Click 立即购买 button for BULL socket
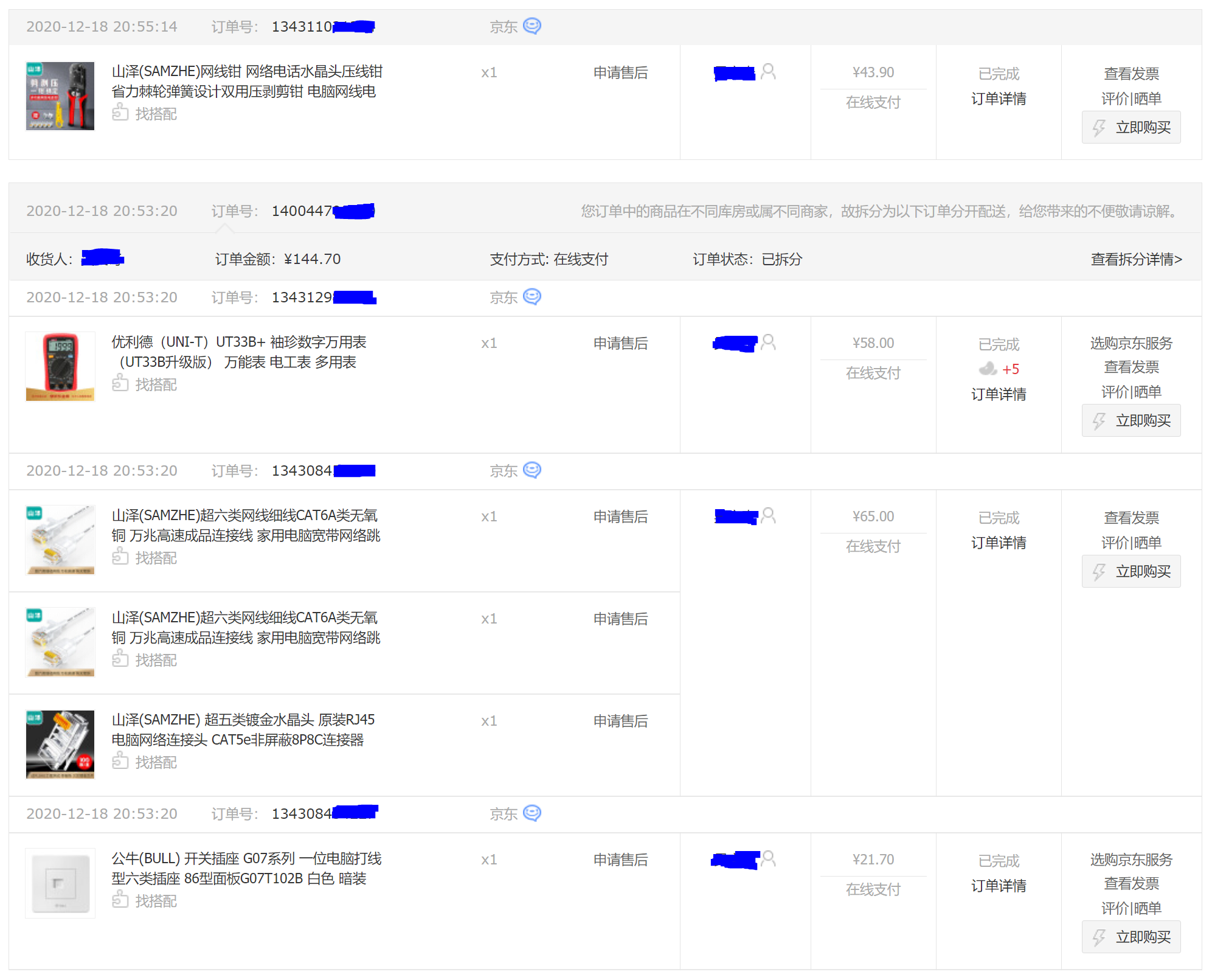This screenshot has height=980, width=1212. 1131,937
